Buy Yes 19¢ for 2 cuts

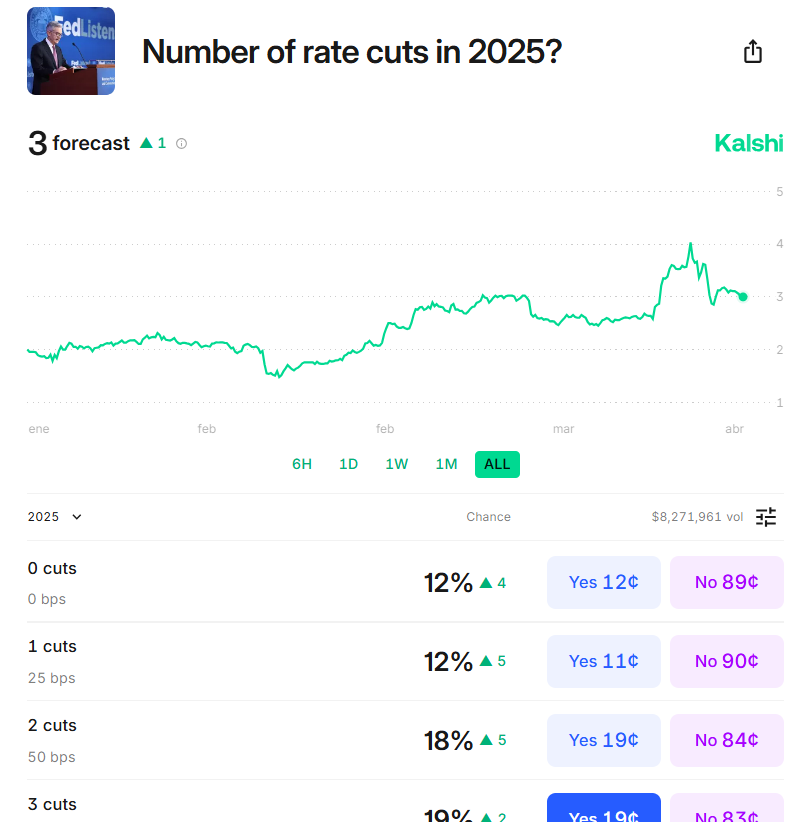point(604,740)
